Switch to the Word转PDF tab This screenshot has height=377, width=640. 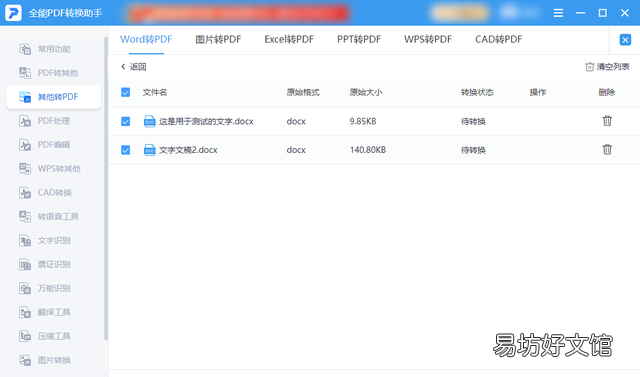146,40
